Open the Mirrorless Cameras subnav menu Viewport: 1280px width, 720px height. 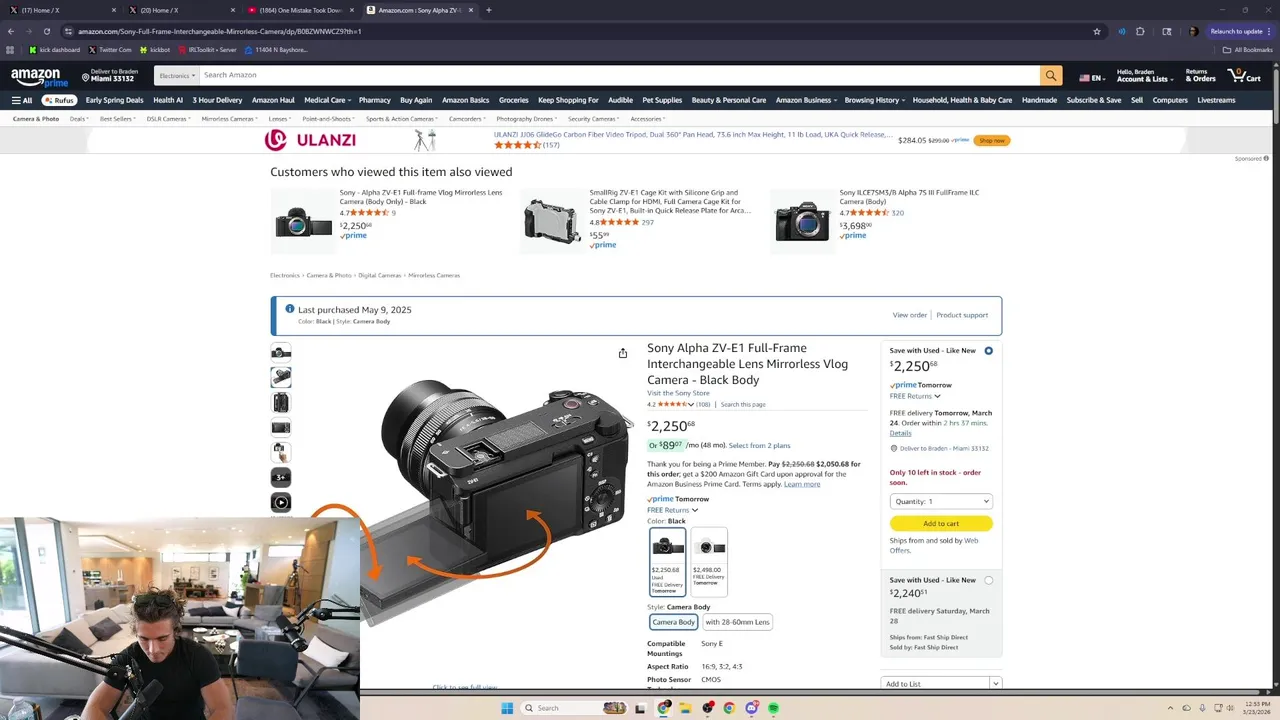(229, 119)
